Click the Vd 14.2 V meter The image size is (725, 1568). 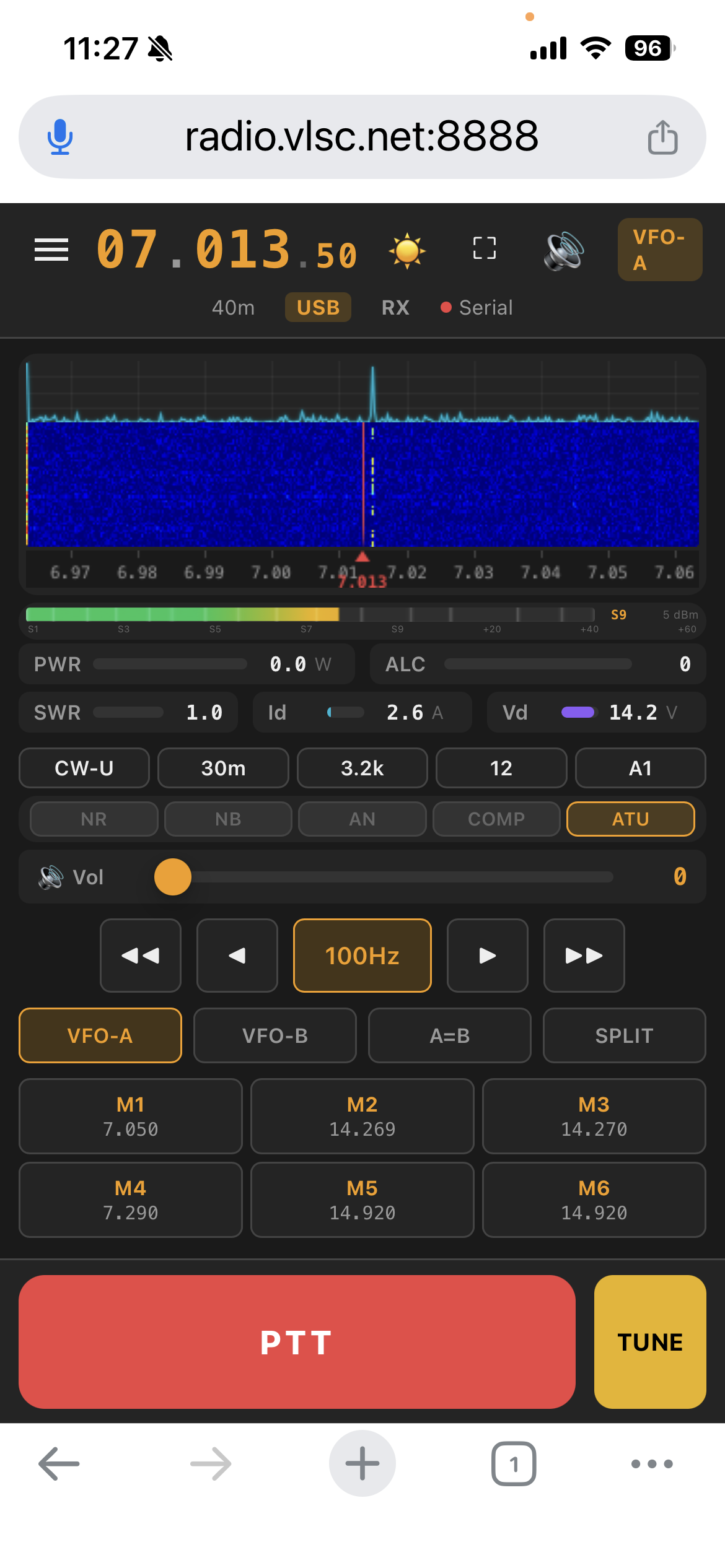597,712
